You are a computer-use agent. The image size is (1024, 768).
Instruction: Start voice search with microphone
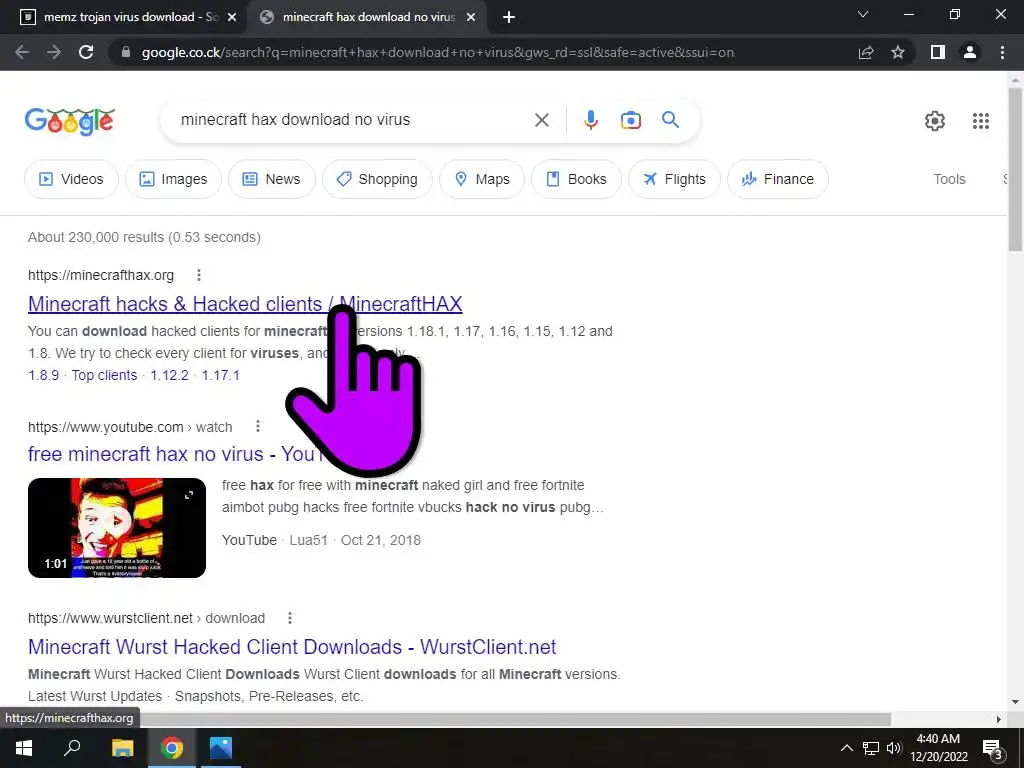click(x=590, y=120)
